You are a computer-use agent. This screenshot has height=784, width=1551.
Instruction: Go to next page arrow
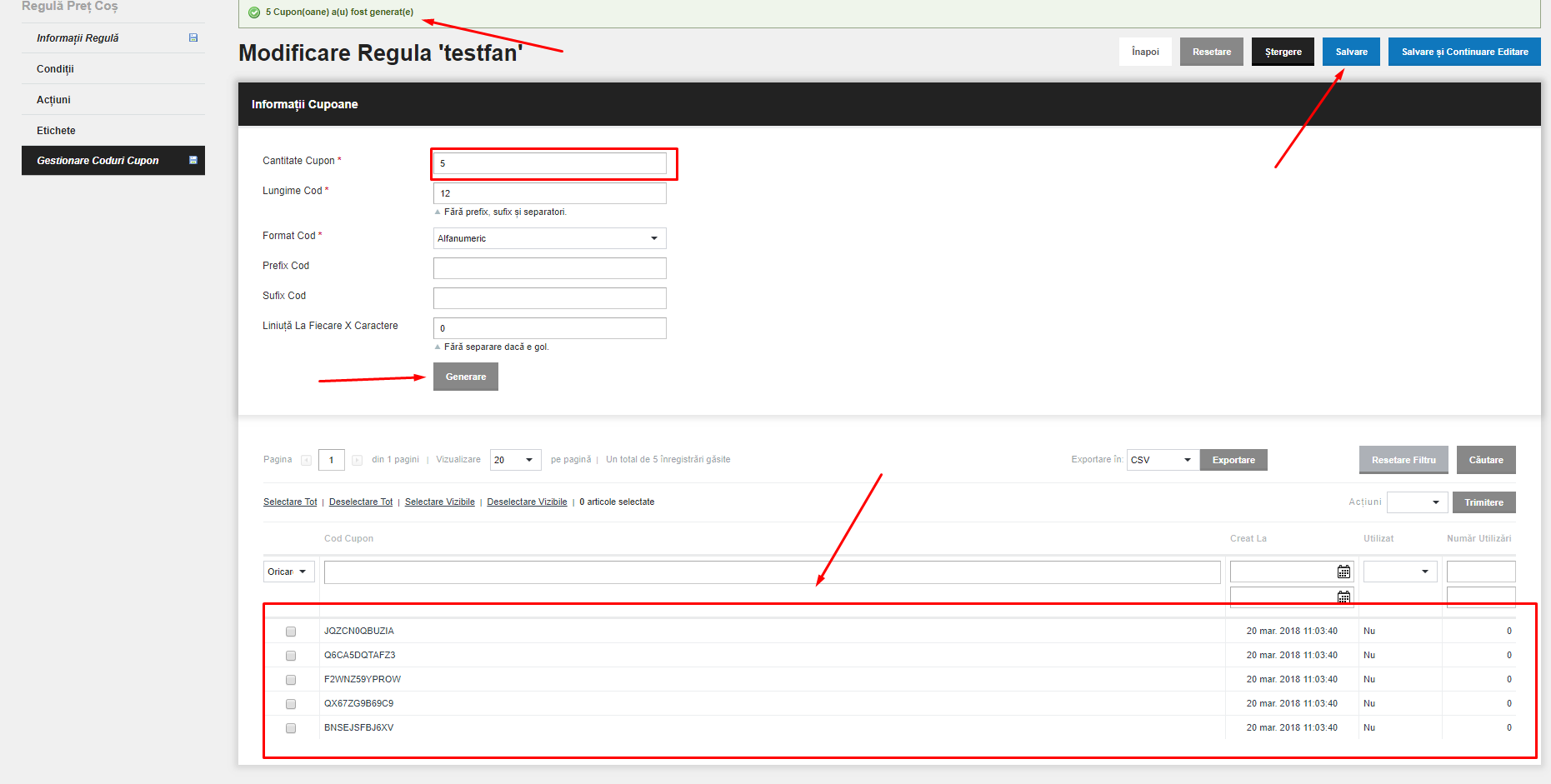(357, 460)
